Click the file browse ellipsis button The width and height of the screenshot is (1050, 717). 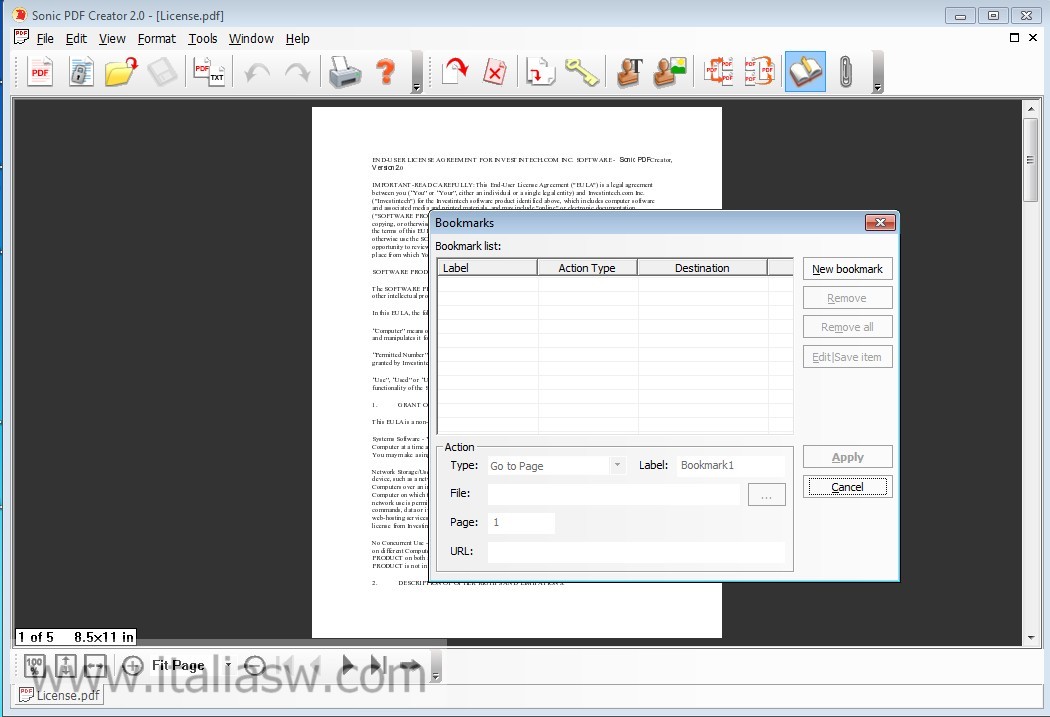tap(766, 495)
